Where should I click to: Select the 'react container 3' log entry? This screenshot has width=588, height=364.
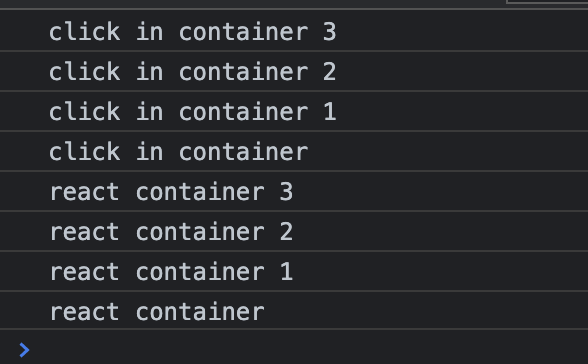click(x=294, y=192)
